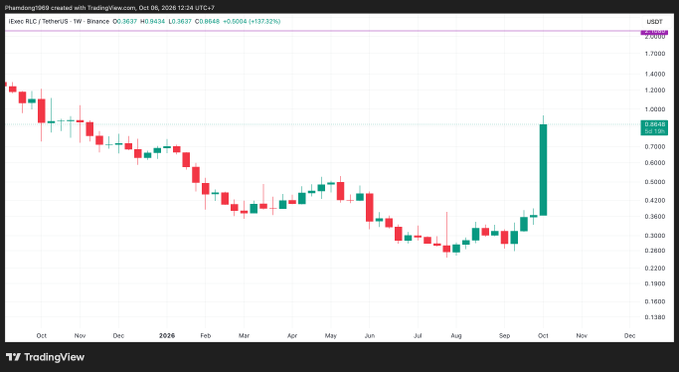This screenshot has width=679, height=372.
Task: Click the May label on time axis
Action: 330,336
